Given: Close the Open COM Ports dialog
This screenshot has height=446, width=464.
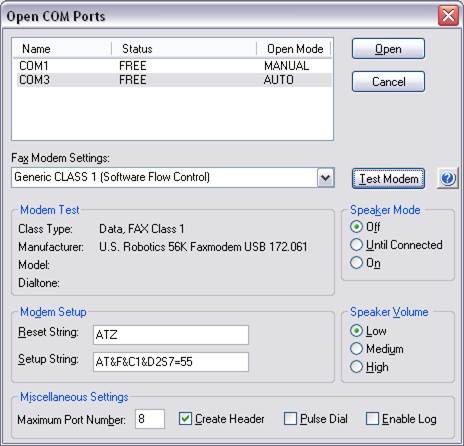Looking at the screenshot, I should click(448, 15).
